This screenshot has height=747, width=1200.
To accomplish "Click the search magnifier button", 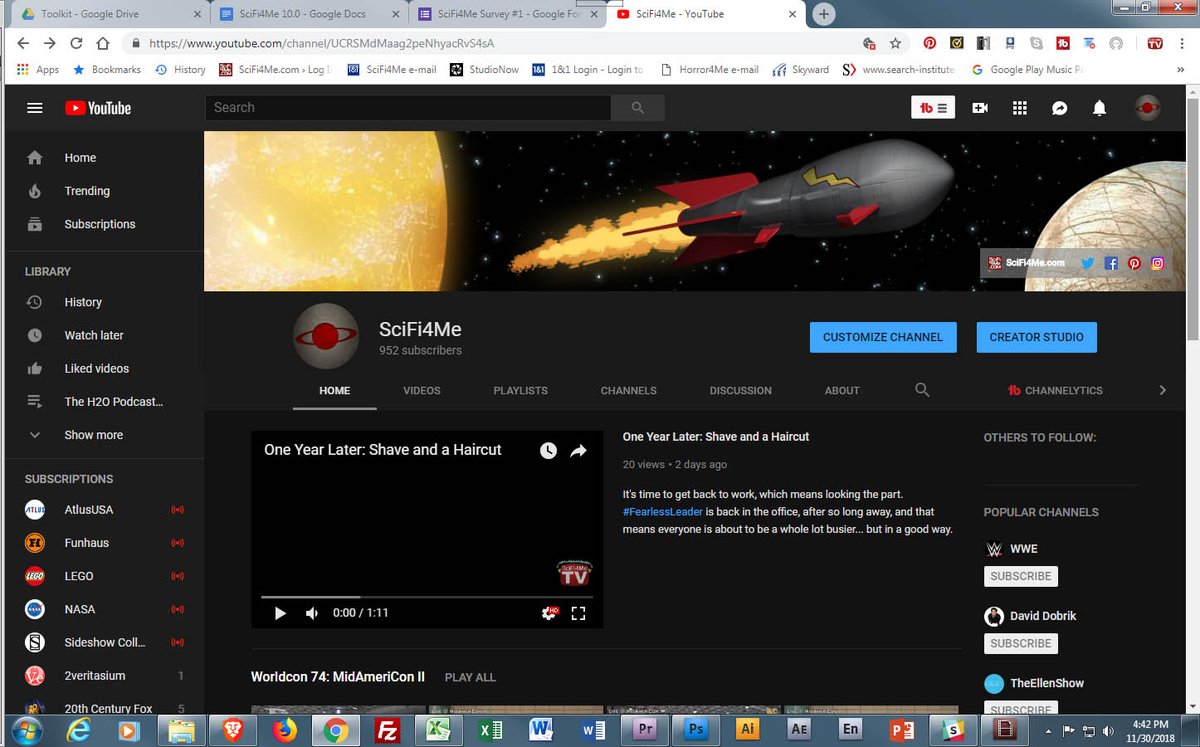I will tap(638, 108).
